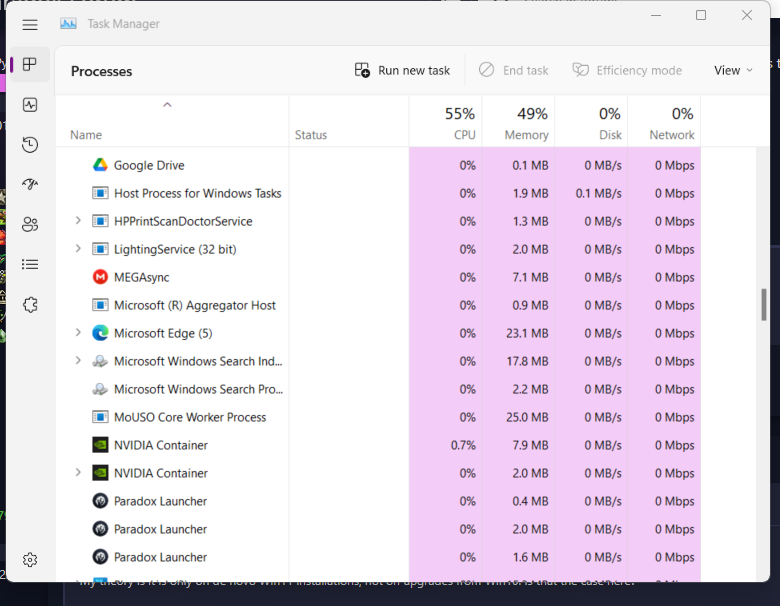Click the End task button
The width and height of the screenshot is (780, 606).
[x=513, y=70]
